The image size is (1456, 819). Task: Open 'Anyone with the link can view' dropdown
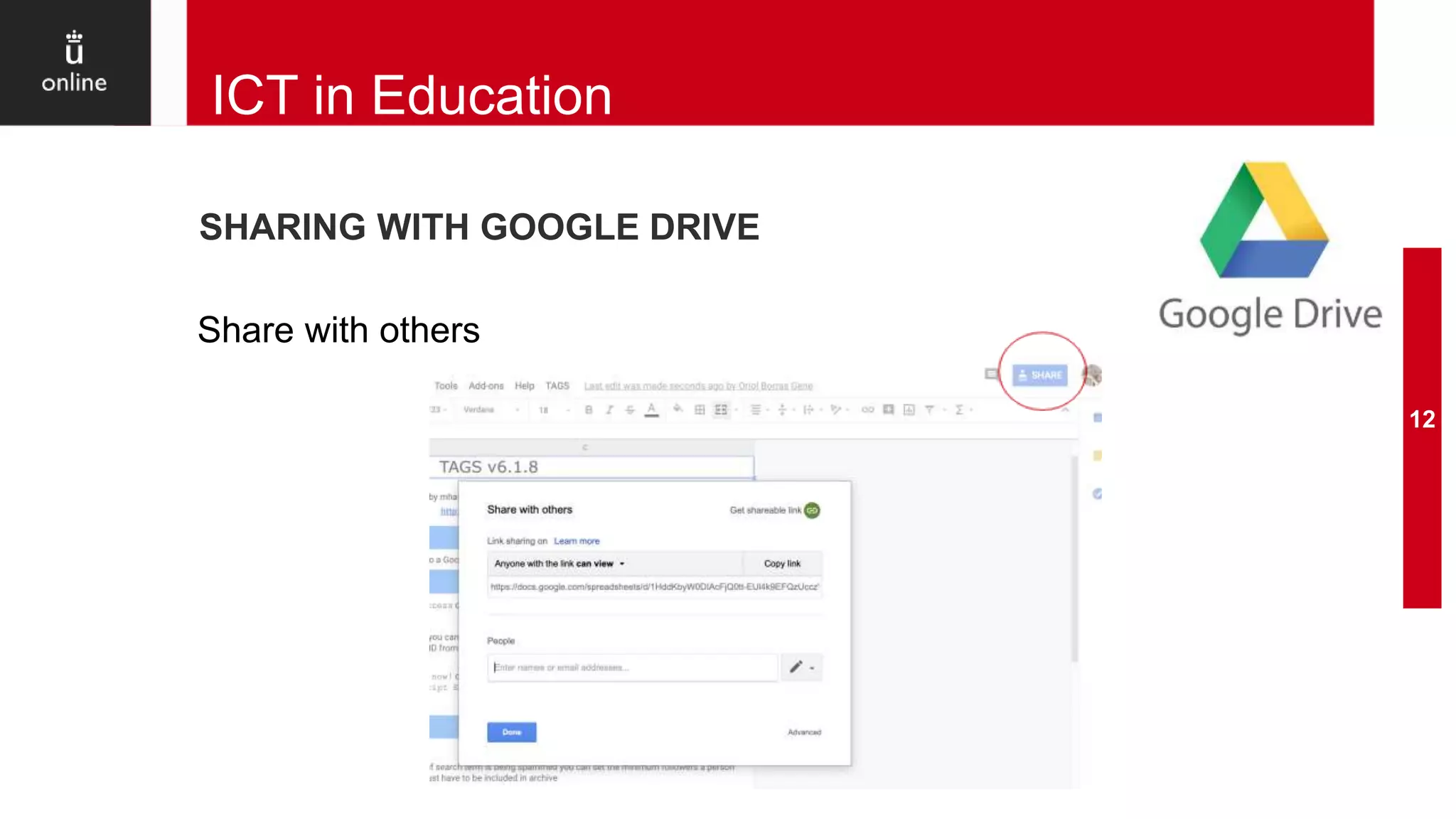tap(560, 563)
